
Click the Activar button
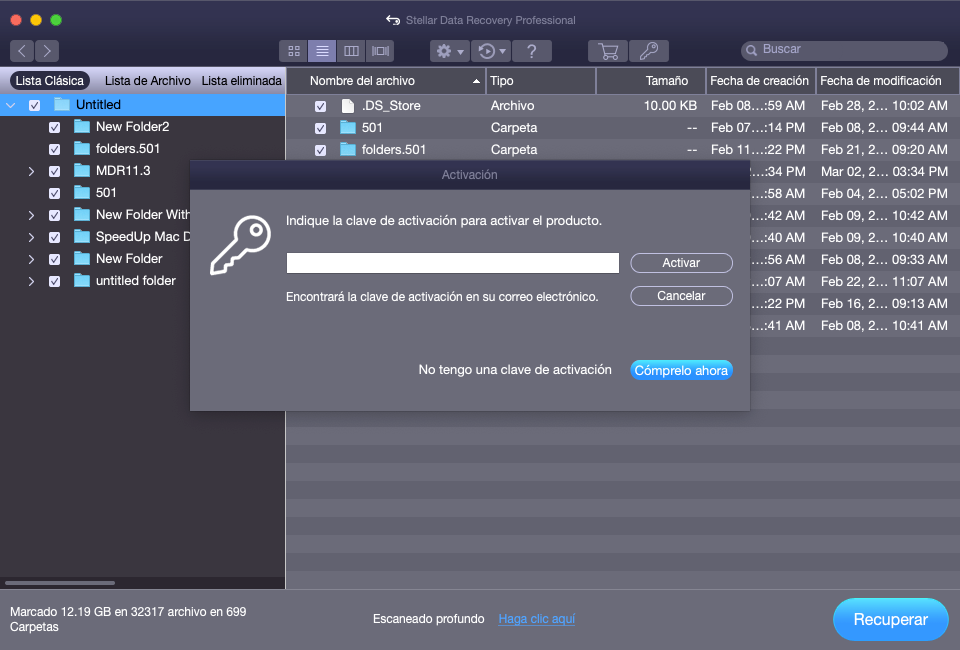click(x=681, y=263)
